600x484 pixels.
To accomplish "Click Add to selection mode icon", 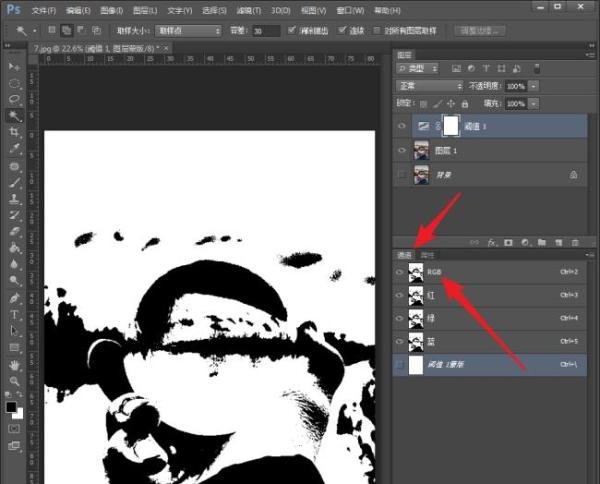I will pyautogui.click(x=67, y=30).
